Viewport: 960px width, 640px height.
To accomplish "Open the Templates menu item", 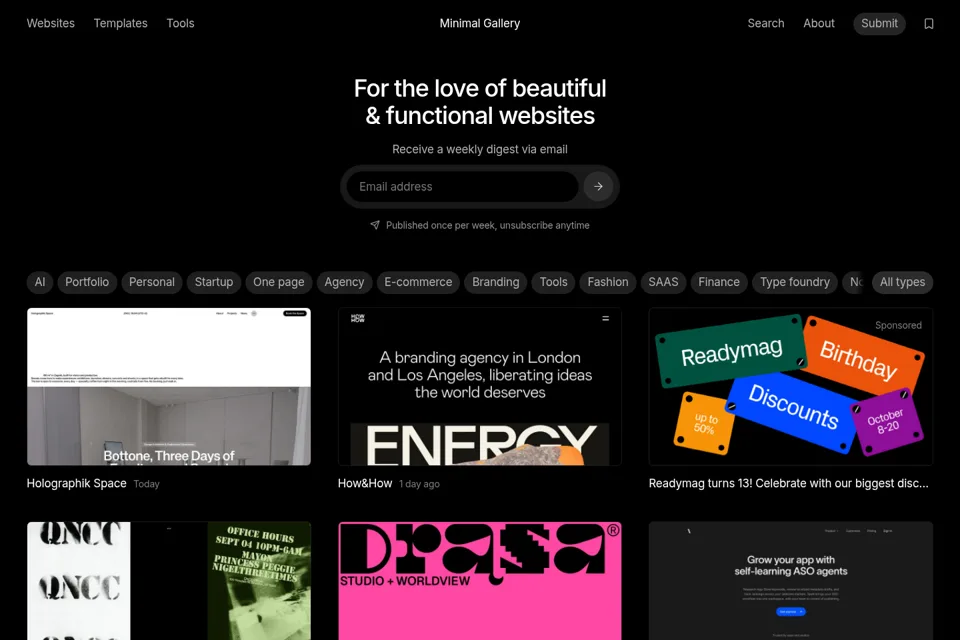I will [121, 23].
